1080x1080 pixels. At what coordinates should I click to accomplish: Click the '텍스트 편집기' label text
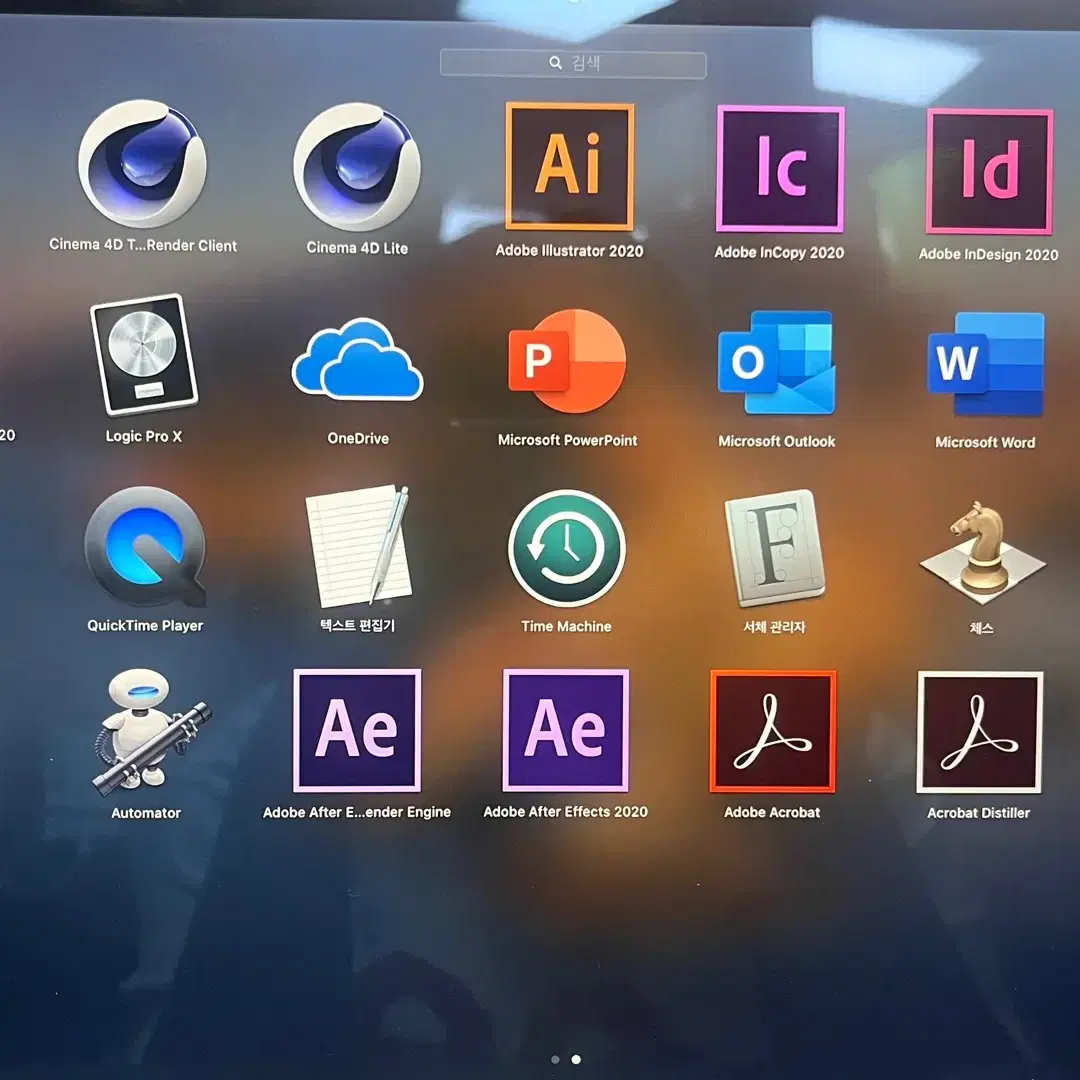pos(357,625)
